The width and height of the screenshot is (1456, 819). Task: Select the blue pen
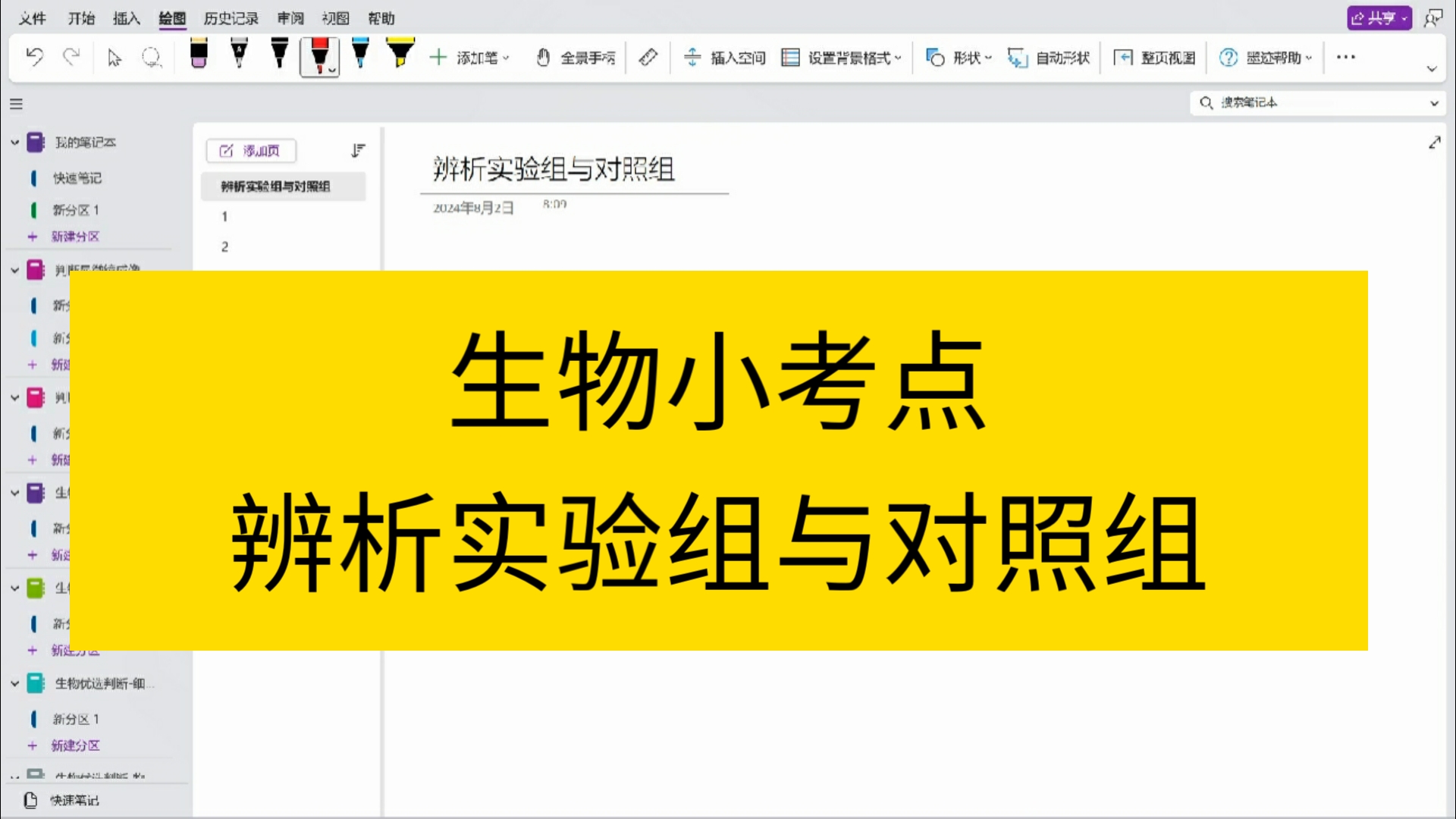tap(360, 54)
